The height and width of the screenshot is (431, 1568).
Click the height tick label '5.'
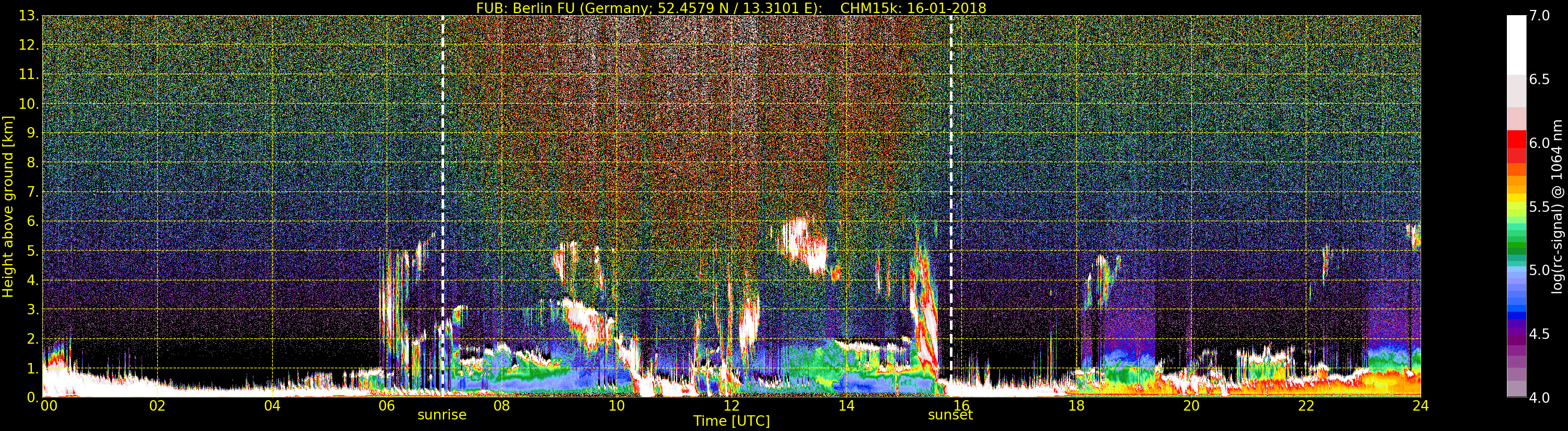[32, 251]
